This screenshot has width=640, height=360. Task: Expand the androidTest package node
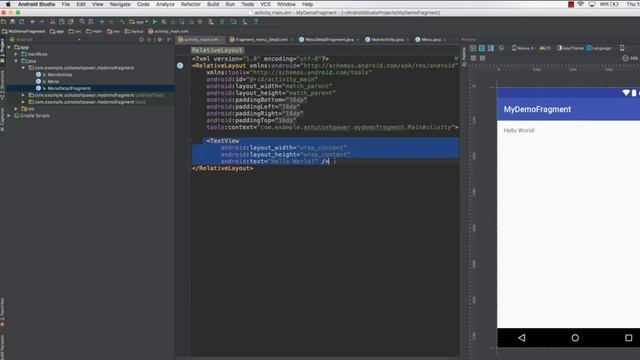click(x=23, y=95)
